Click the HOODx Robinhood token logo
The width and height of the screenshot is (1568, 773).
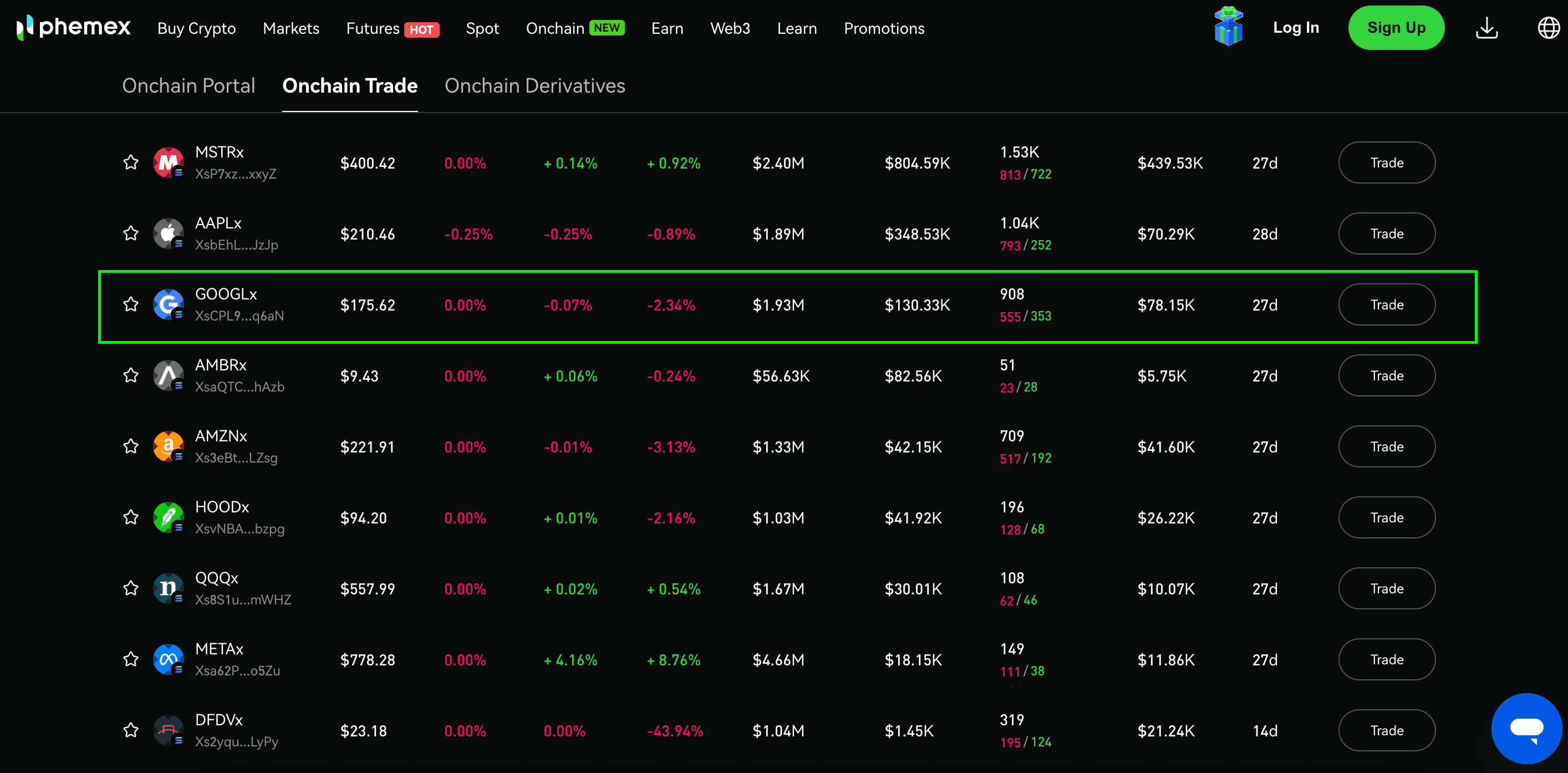pyautogui.click(x=169, y=517)
